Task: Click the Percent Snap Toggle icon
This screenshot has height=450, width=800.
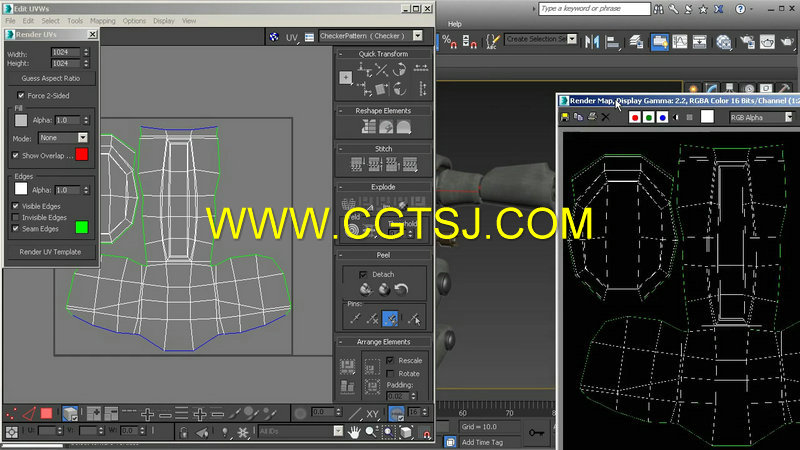Action: tap(449, 41)
